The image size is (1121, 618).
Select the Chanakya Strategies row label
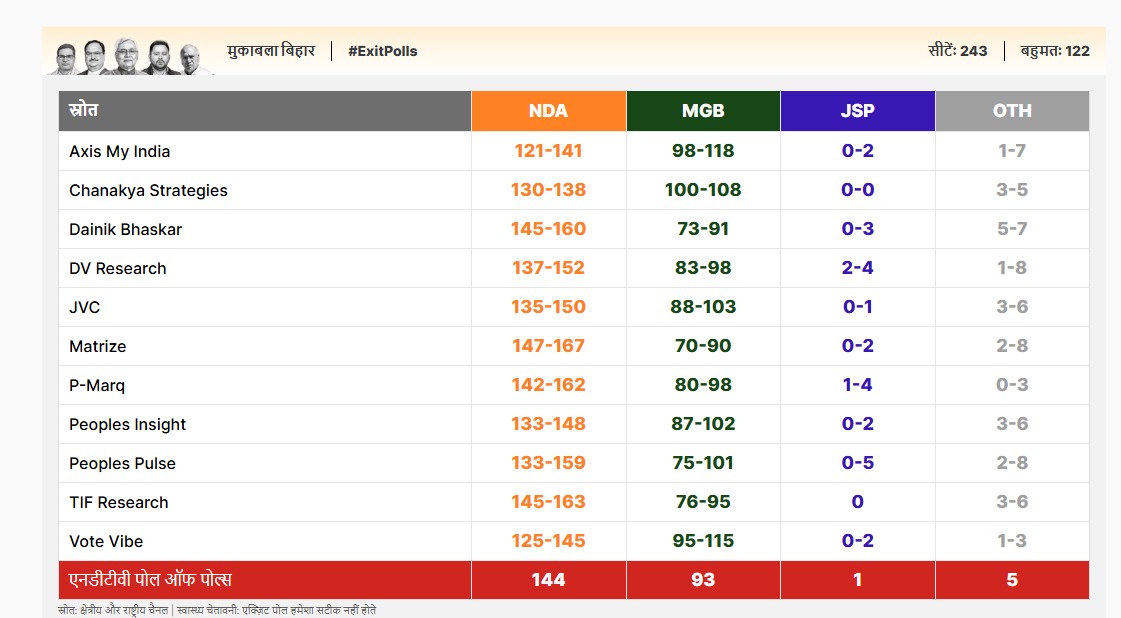148,190
